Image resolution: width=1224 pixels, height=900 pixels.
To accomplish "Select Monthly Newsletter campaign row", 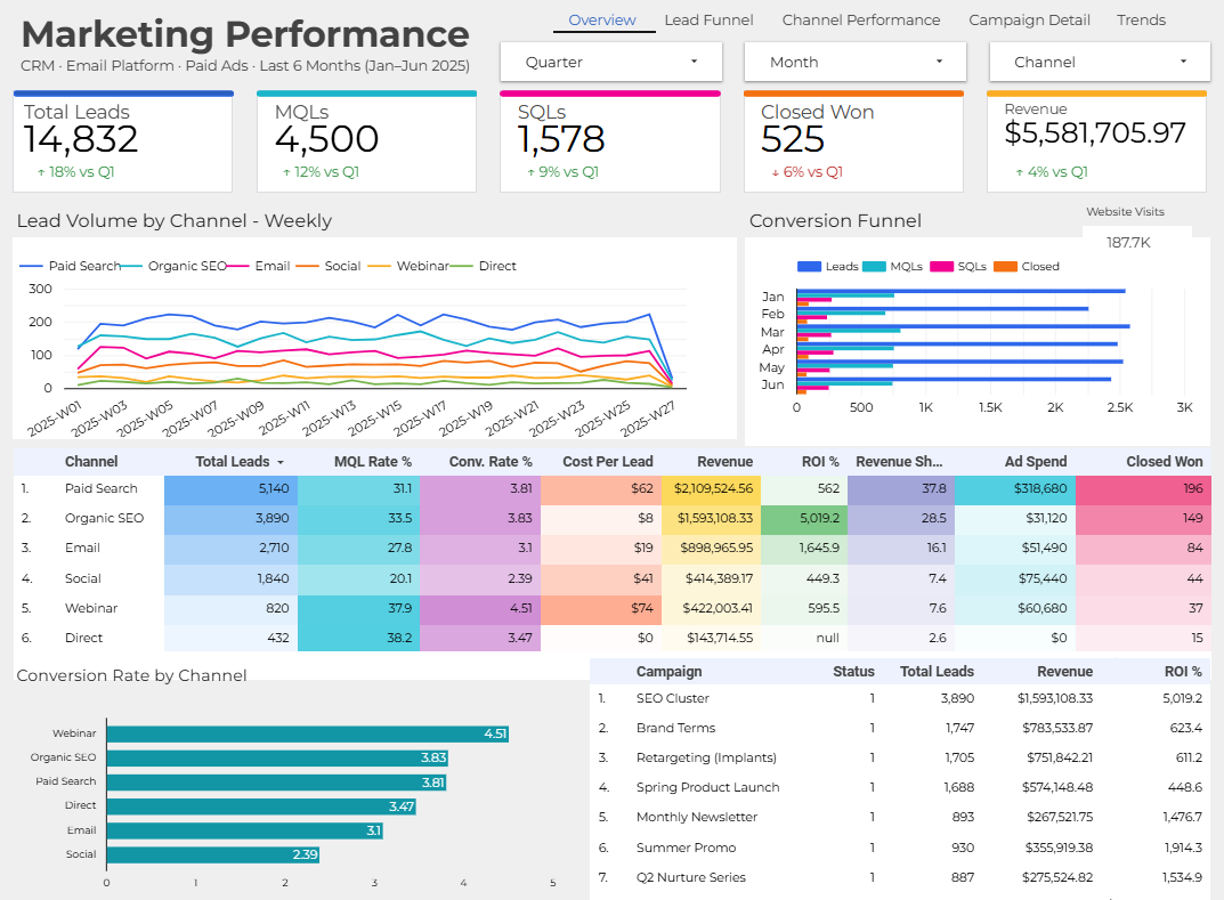I will [900, 817].
